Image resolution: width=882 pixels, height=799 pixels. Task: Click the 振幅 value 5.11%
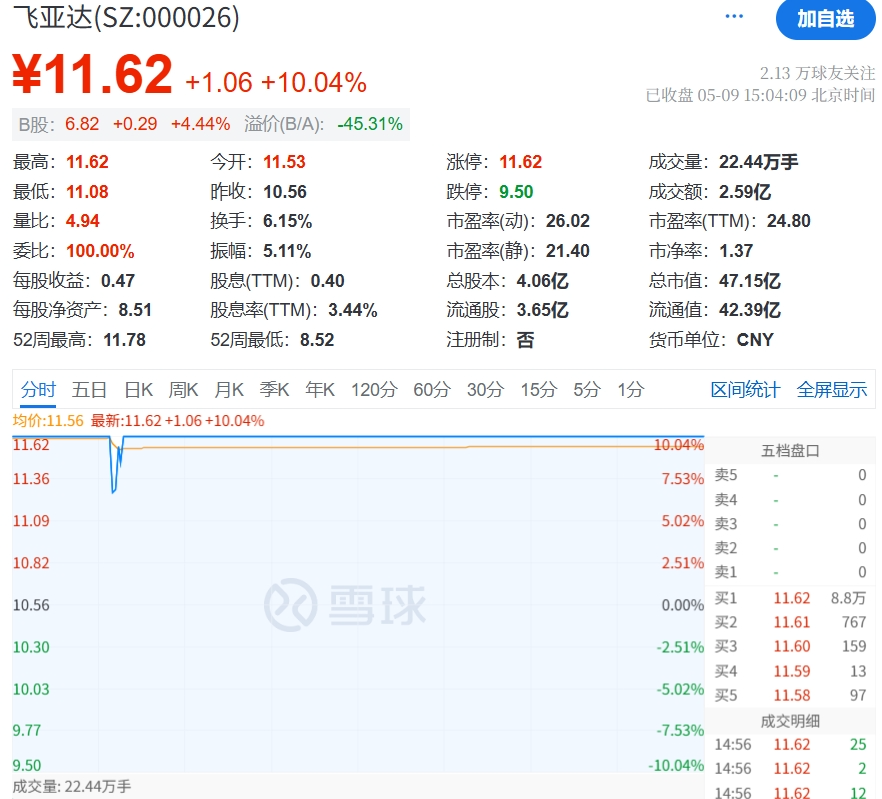click(x=287, y=251)
